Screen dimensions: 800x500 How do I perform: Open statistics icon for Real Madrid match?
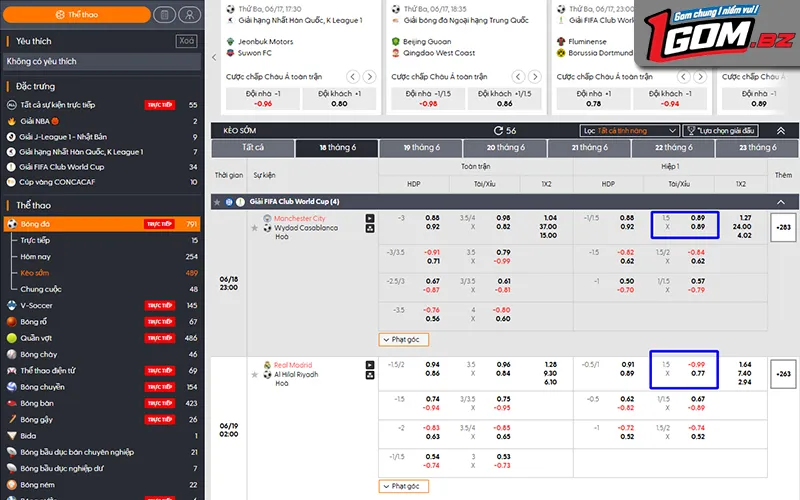pyautogui.click(x=370, y=376)
